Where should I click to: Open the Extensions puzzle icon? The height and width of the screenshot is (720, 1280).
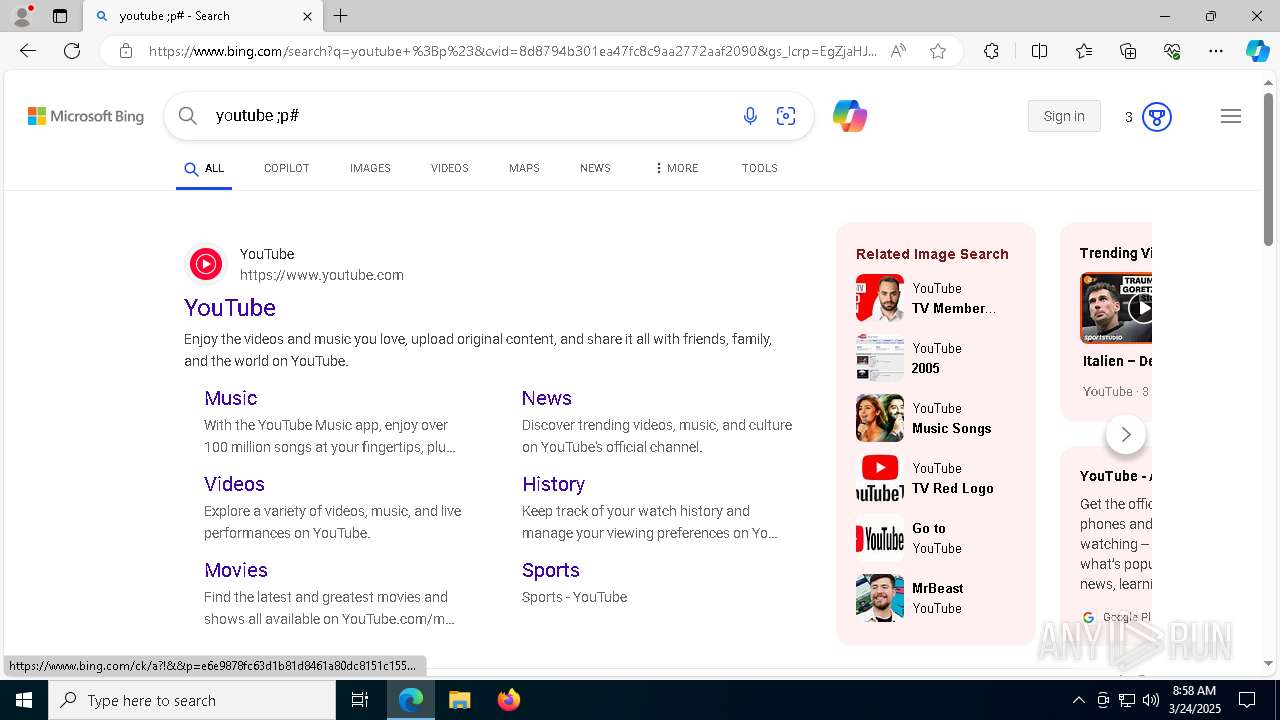(x=991, y=51)
